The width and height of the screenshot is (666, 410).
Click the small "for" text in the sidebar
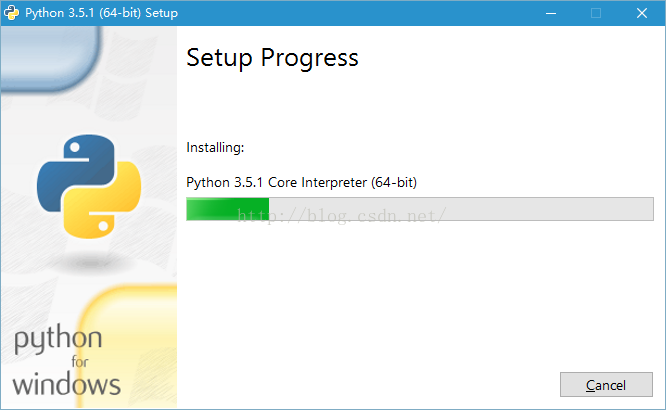tap(80, 362)
